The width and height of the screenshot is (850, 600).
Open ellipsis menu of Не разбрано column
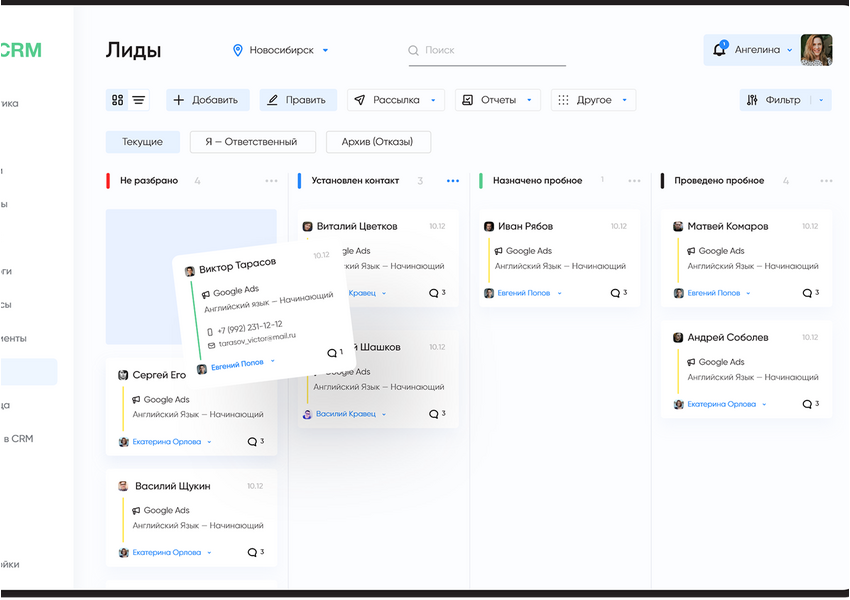269,180
